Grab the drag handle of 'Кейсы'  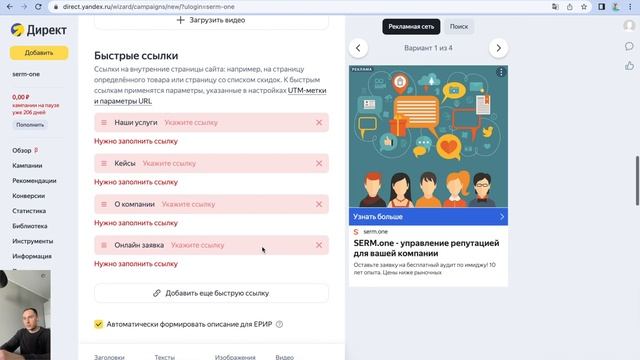104,163
